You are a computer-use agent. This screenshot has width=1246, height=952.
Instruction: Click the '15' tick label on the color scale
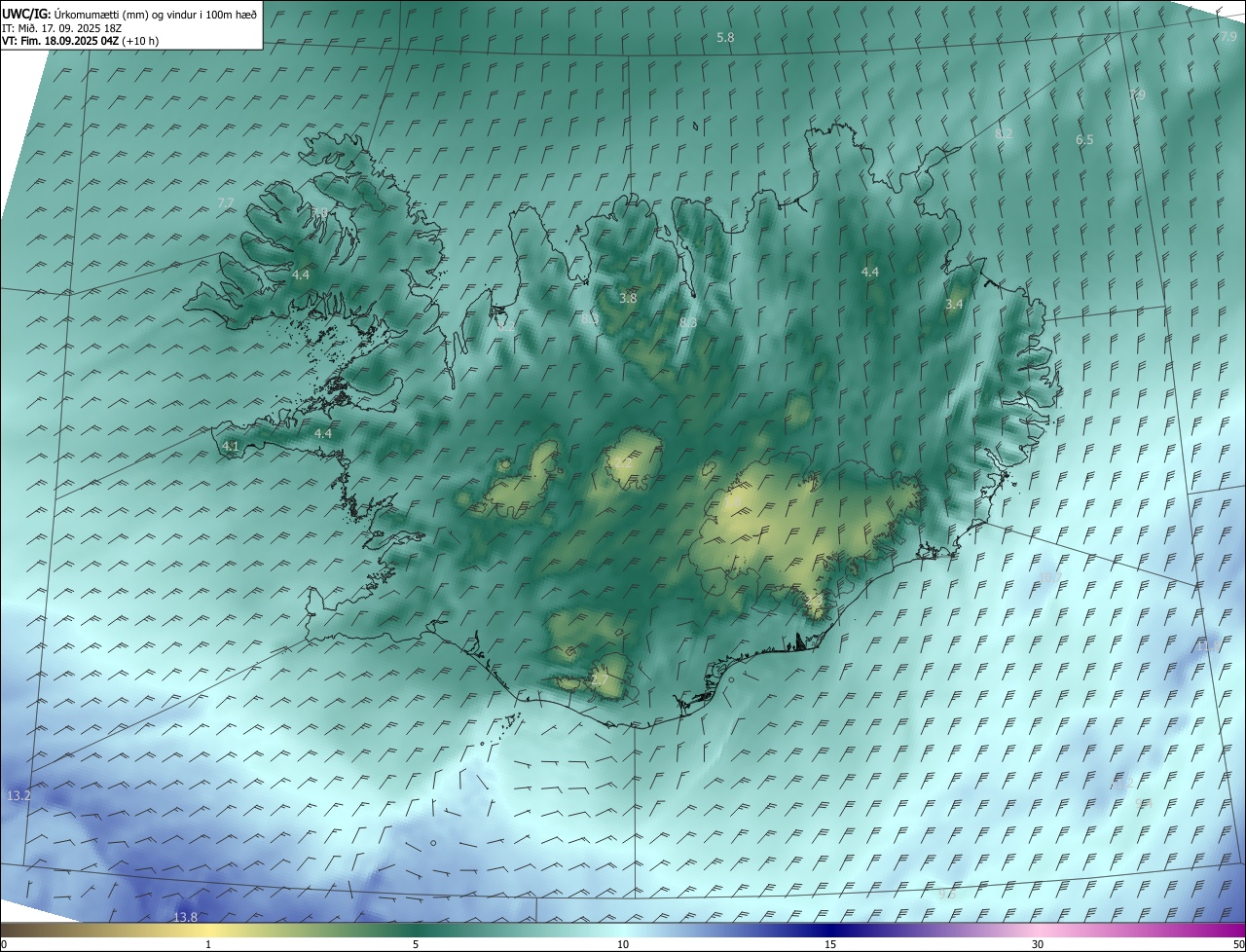830,944
